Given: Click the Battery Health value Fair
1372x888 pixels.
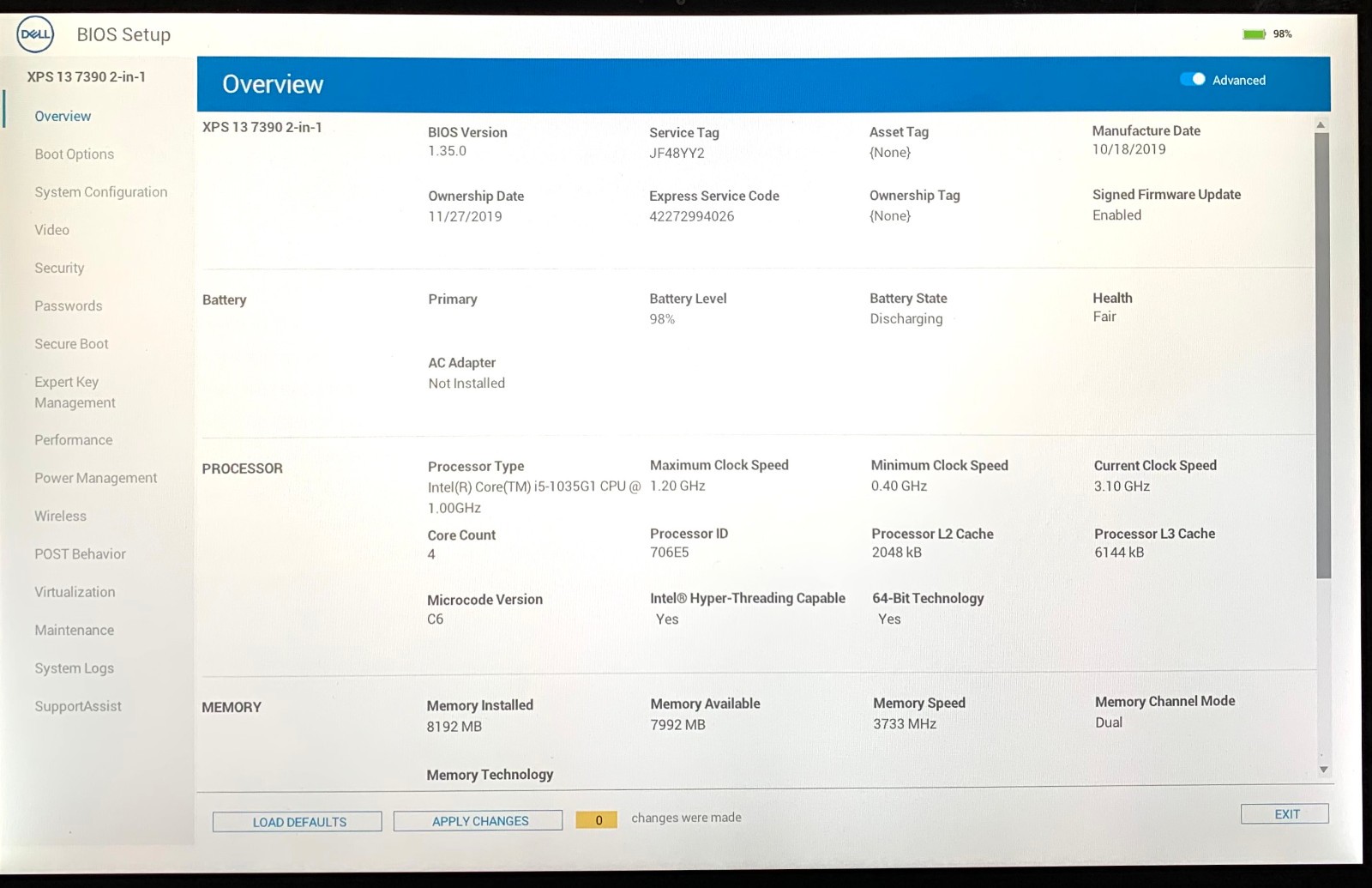Looking at the screenshot, I should click(x=1104, y=317).
